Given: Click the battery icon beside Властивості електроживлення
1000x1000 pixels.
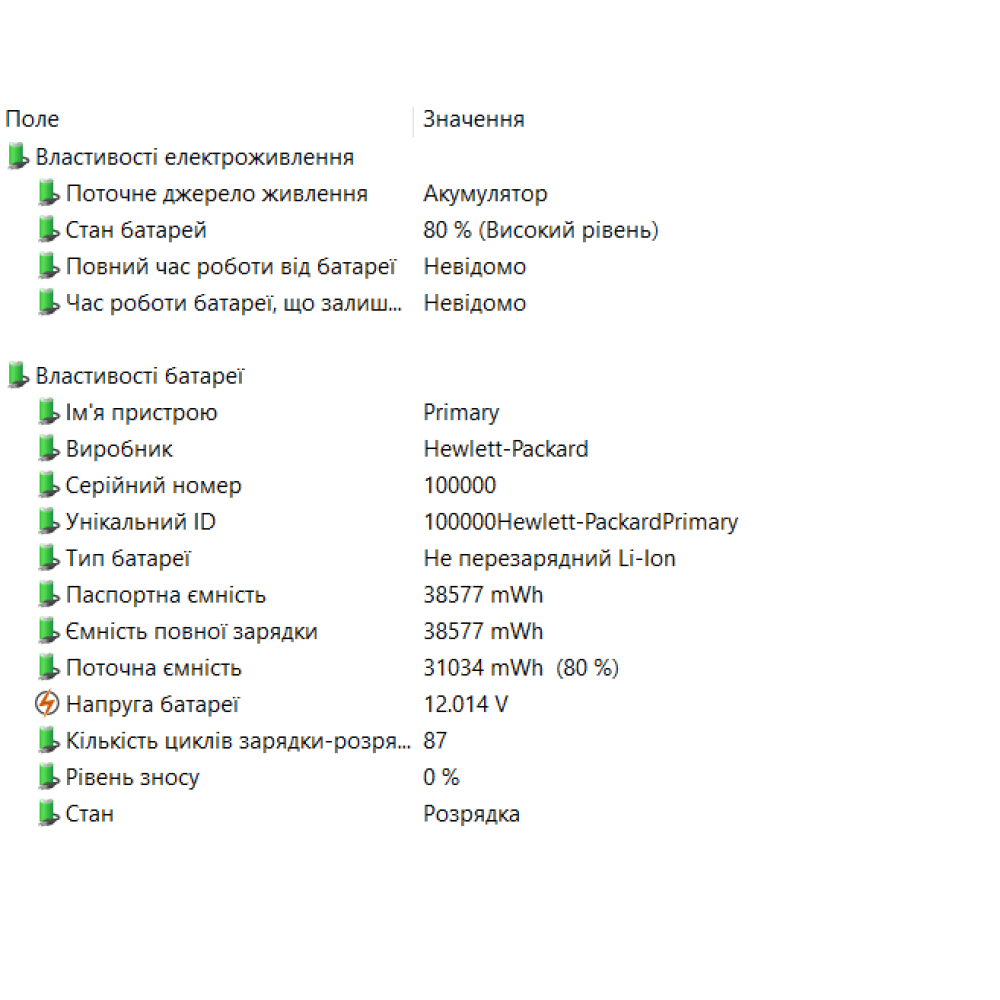Looking at the screenshot, I should click(x=17, y=157).
